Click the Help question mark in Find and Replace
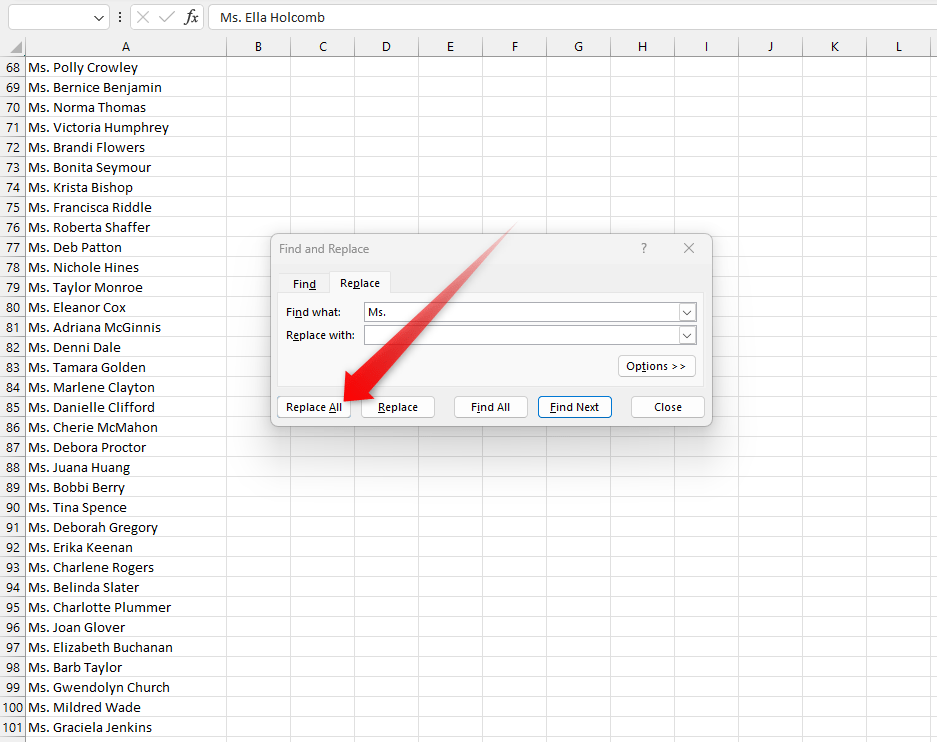 click(x=643, y=248)
